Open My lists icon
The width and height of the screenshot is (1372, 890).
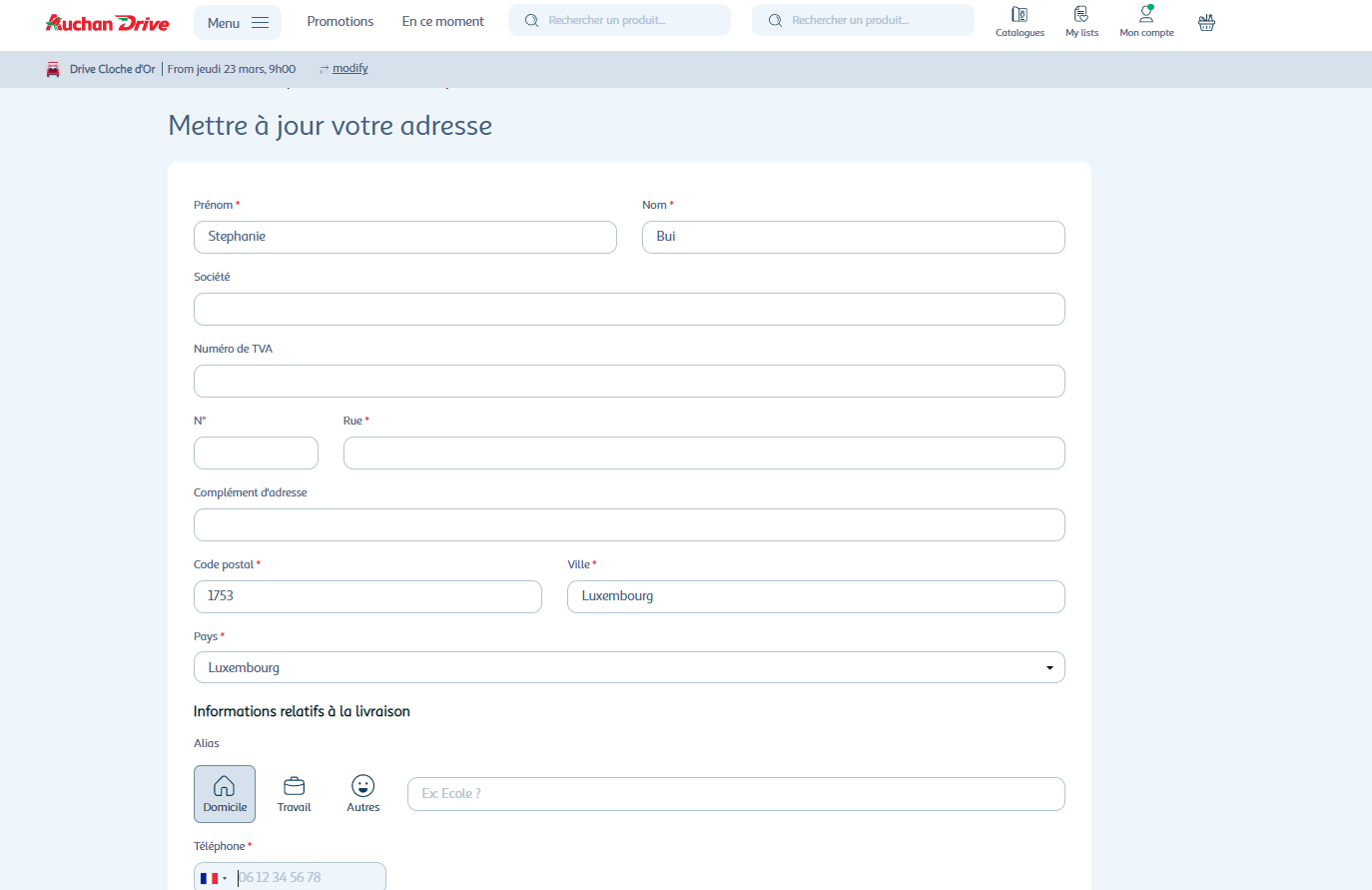1080,21
